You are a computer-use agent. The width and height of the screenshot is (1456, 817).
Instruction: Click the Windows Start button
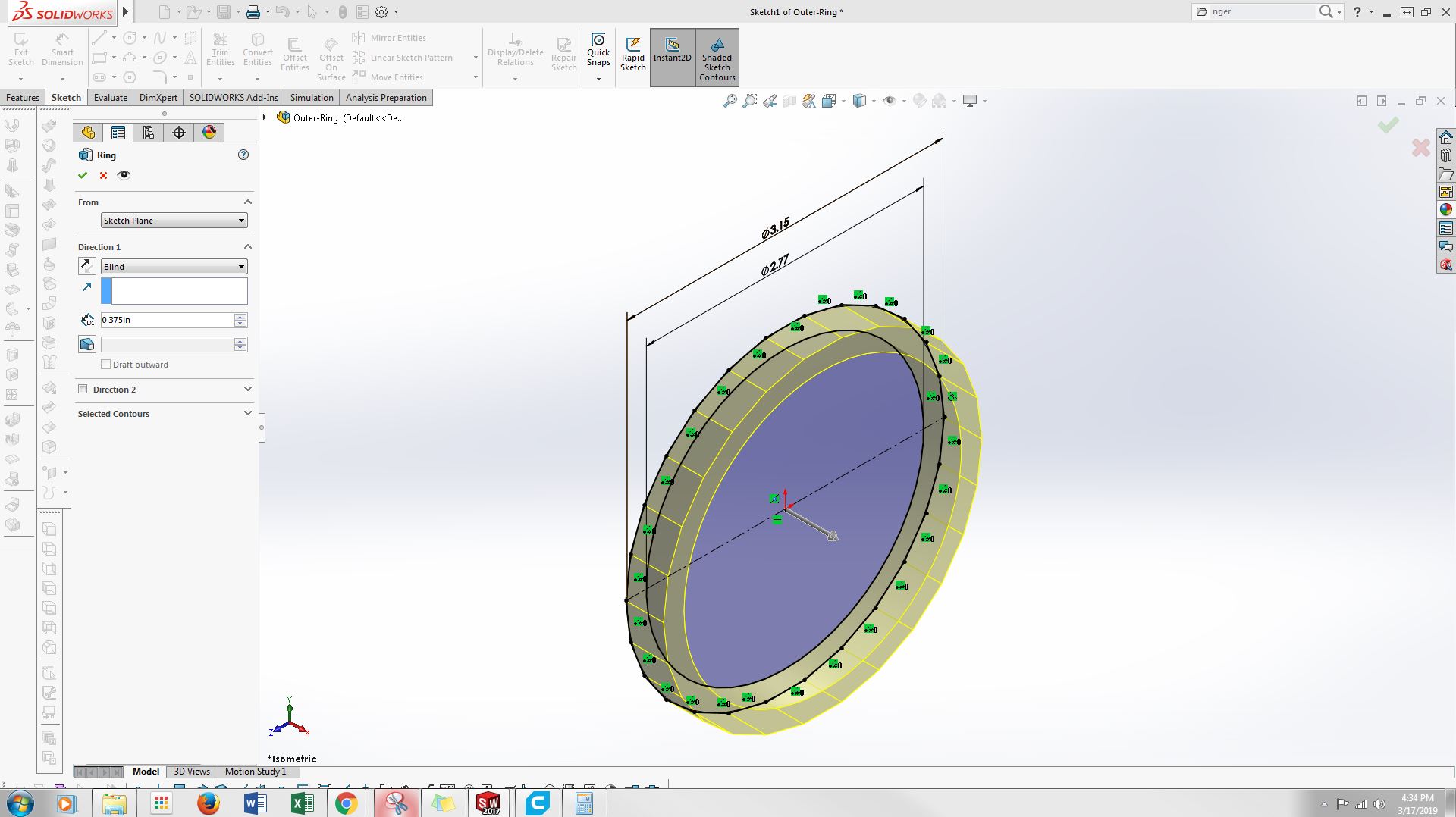click(20, 803)
